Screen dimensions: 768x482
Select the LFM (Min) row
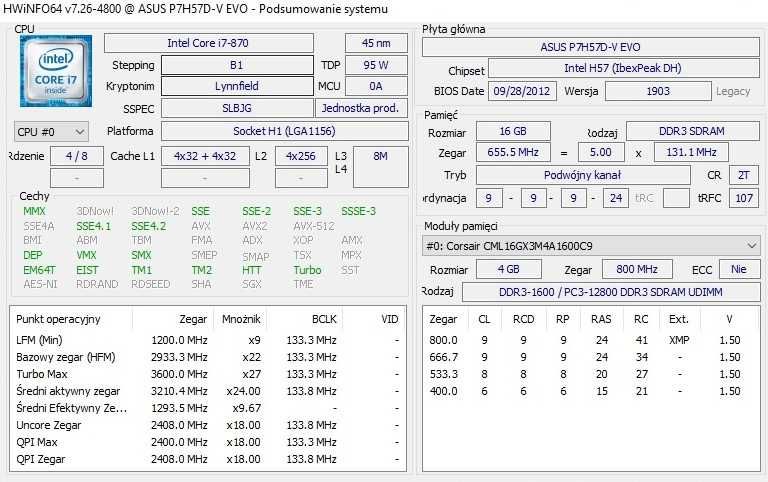208,340
